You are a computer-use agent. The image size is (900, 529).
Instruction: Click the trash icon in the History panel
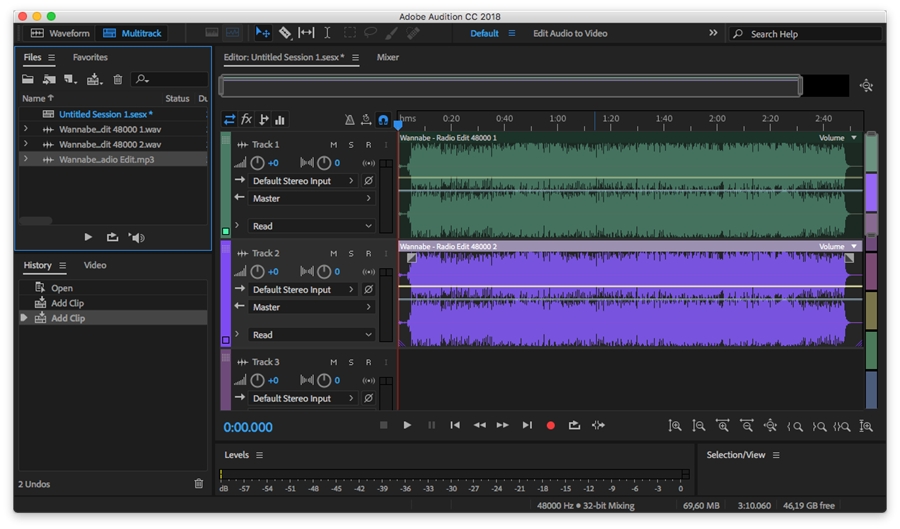pos(198,484)
